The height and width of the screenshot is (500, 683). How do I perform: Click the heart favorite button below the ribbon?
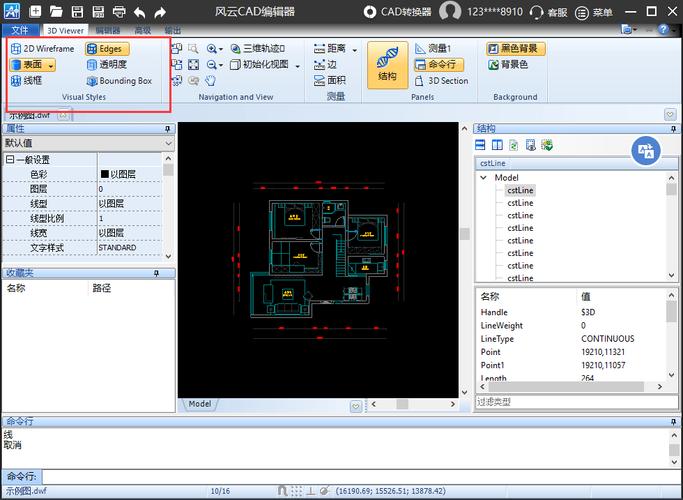(x=670, y=115)
